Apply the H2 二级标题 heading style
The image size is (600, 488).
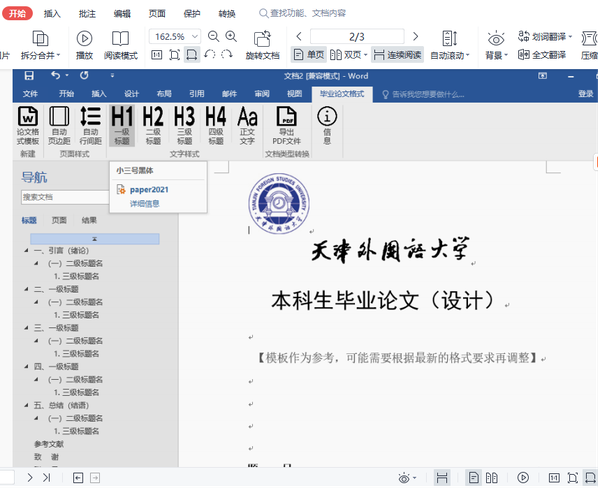point(153,125)
